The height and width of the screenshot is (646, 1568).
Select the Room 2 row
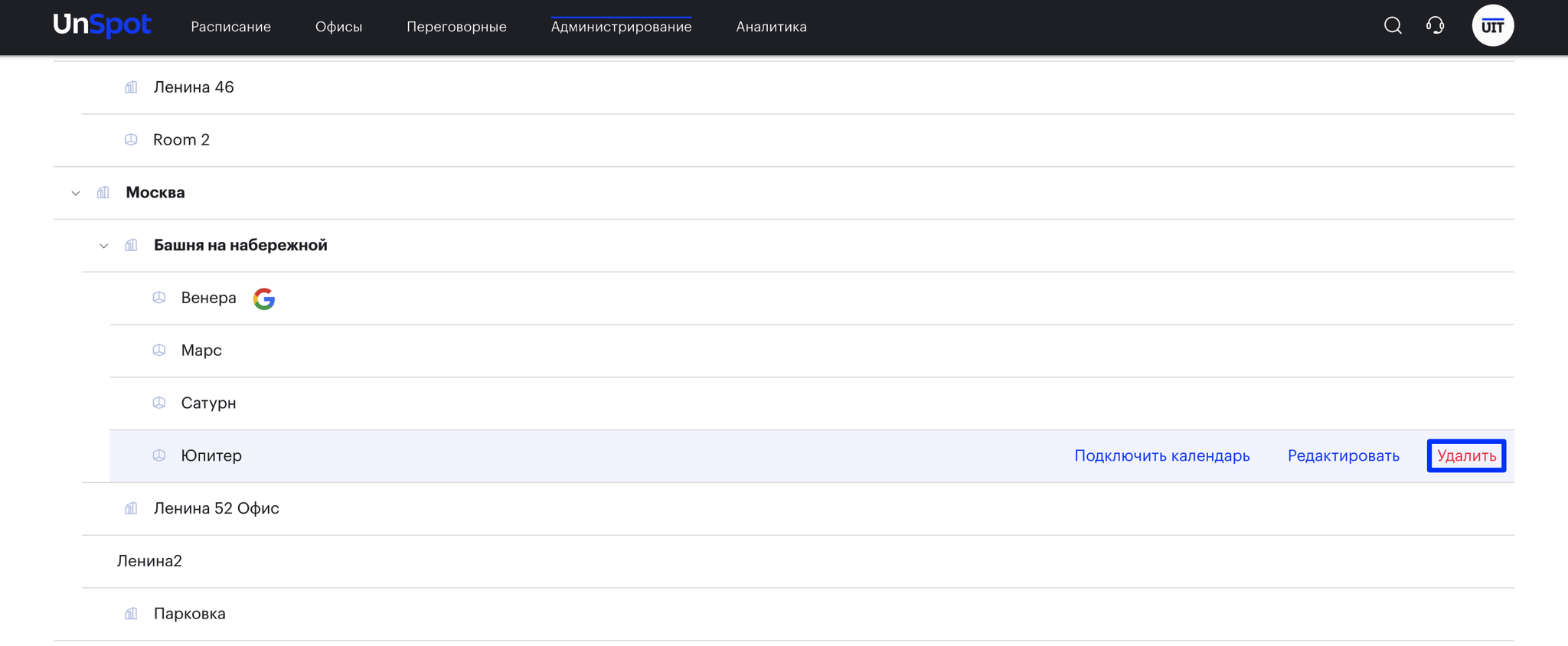coord(798,141)
